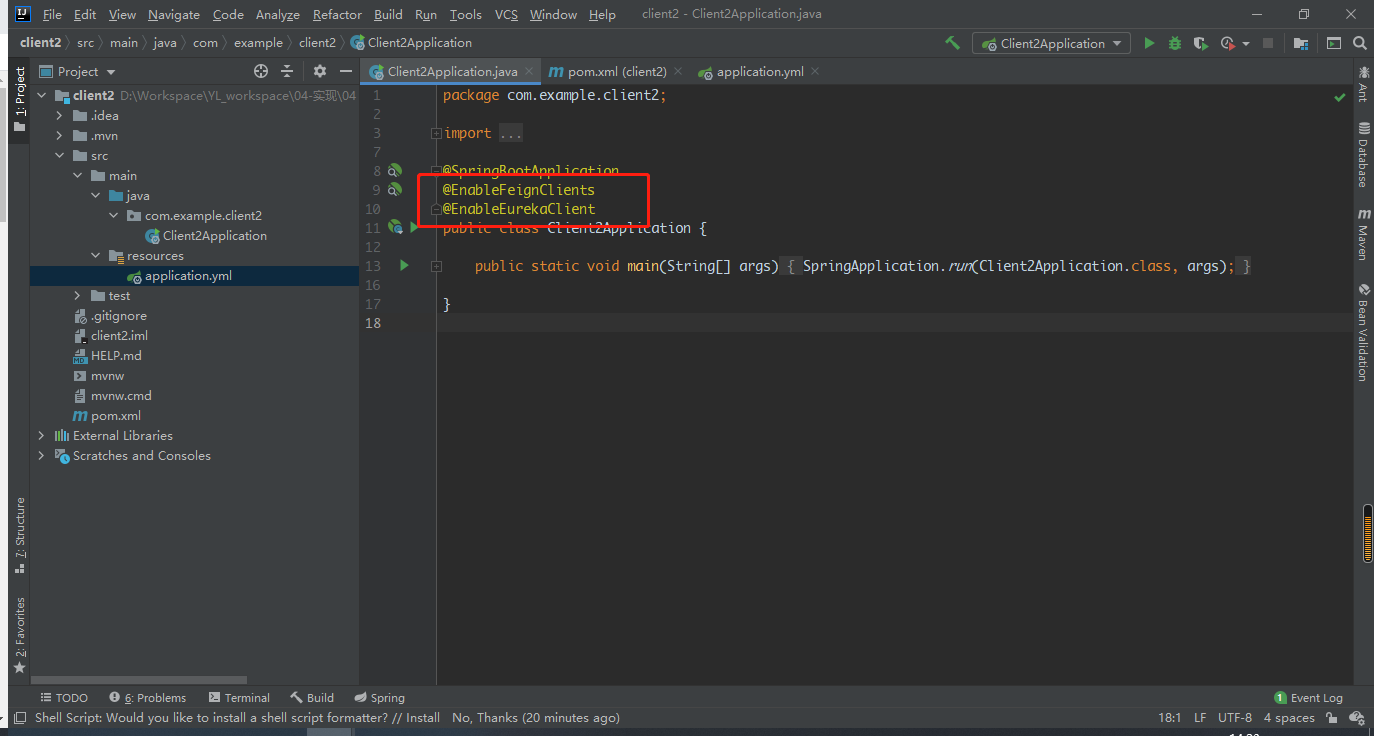Image resolution: width=1374 pixels, height=736 pixels.
Task: Click the run gutter arrow at line 13
Action: pyautogui.click(x=404, y=266)
